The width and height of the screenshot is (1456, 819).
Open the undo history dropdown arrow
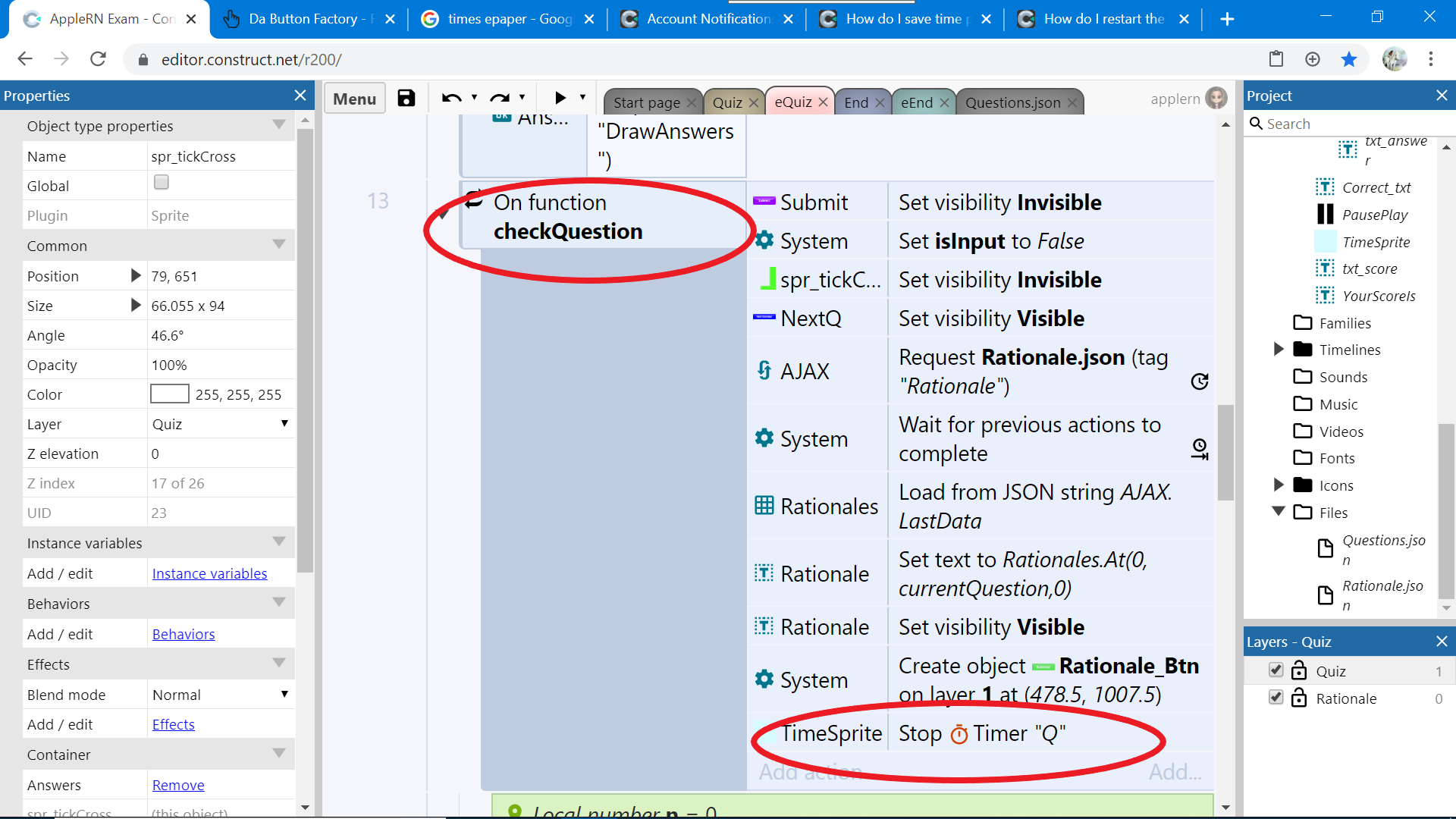(475, 98)
